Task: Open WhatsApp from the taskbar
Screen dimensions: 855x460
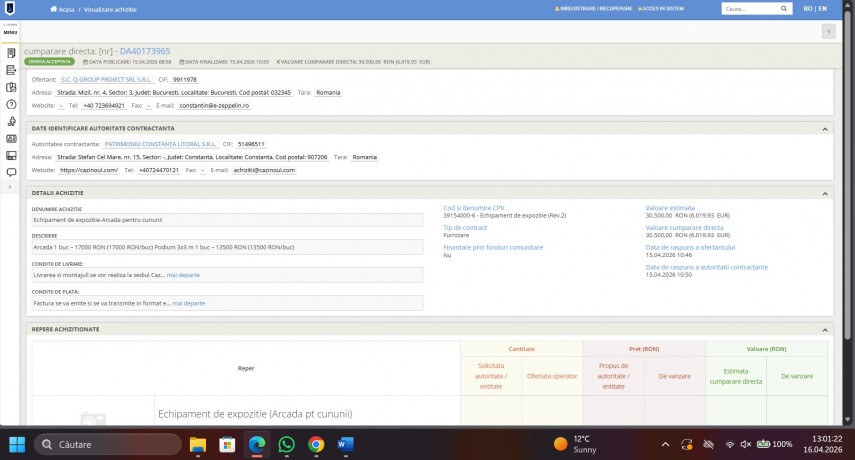Action: (286, 444)
